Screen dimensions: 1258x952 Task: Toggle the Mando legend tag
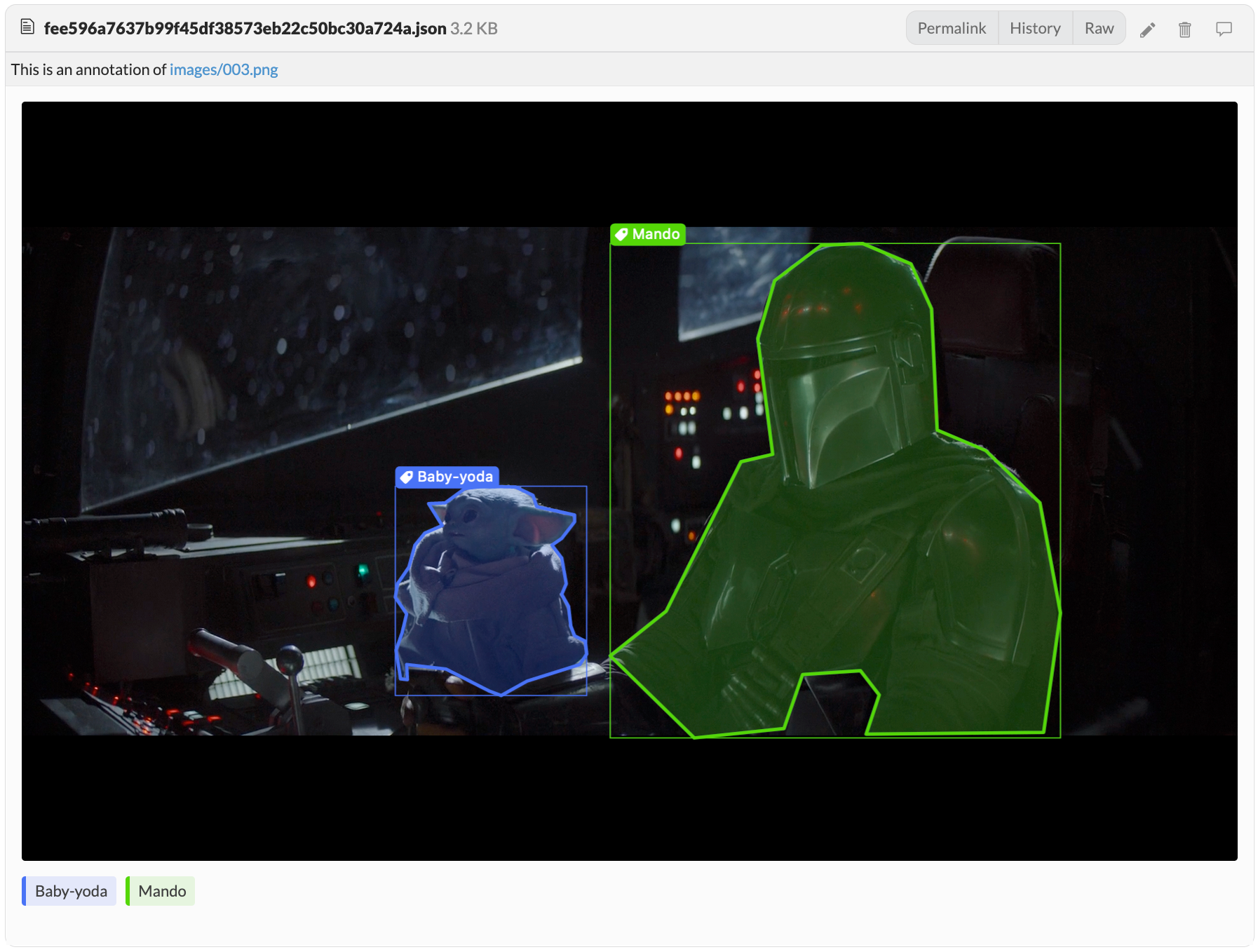pos(161,891)
